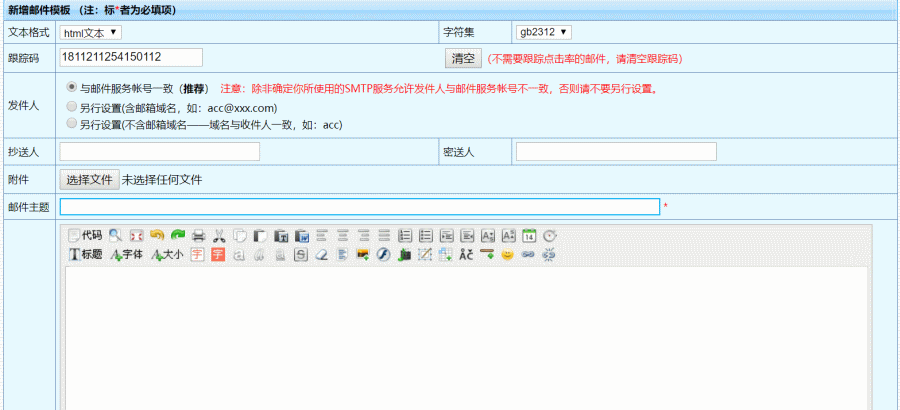900x410 pixels.
Task: Insert a numbered list
Action: (x=405, y=235)
